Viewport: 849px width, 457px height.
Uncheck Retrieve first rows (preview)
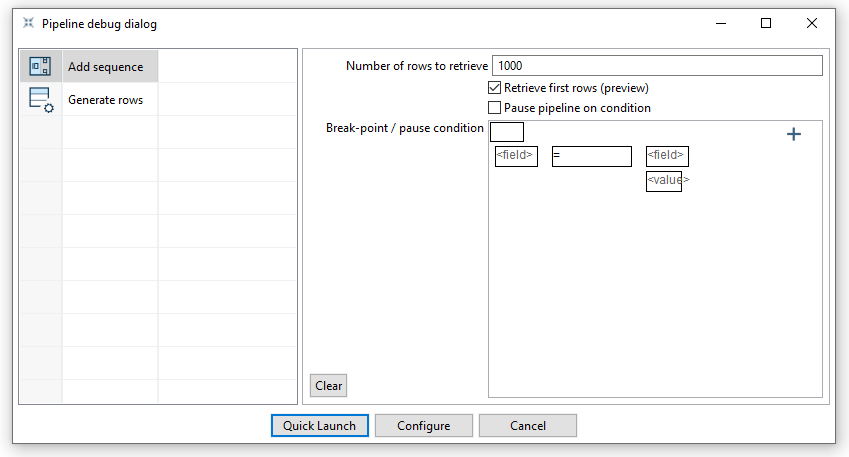tap(494, 88)
